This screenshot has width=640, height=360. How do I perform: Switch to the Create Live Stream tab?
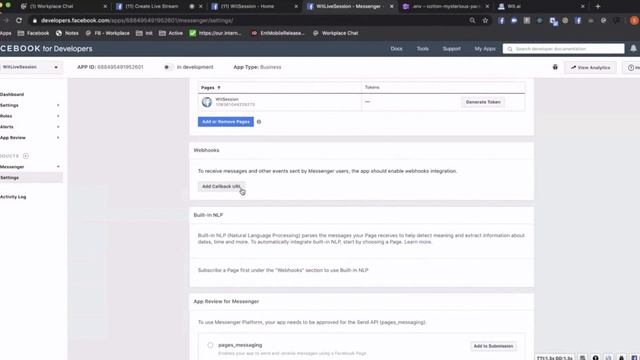pos(151,7)
